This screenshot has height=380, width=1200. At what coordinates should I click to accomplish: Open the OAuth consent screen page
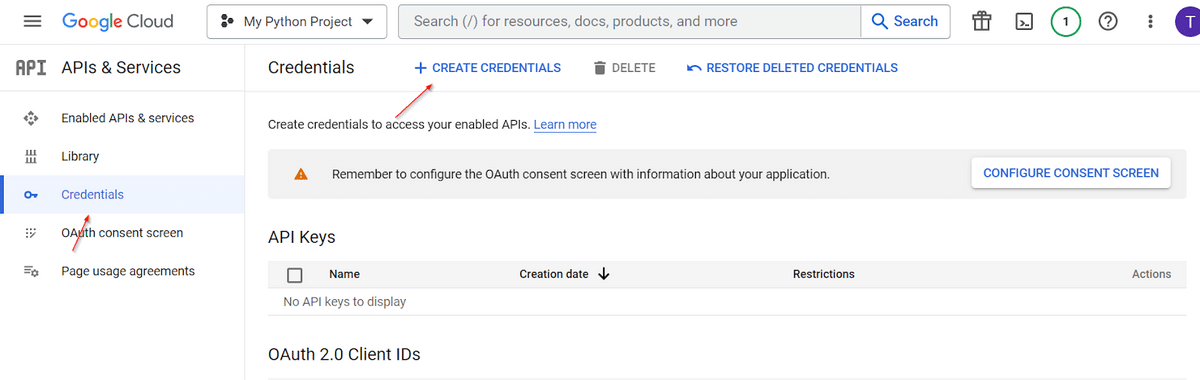tap(122, 233)
